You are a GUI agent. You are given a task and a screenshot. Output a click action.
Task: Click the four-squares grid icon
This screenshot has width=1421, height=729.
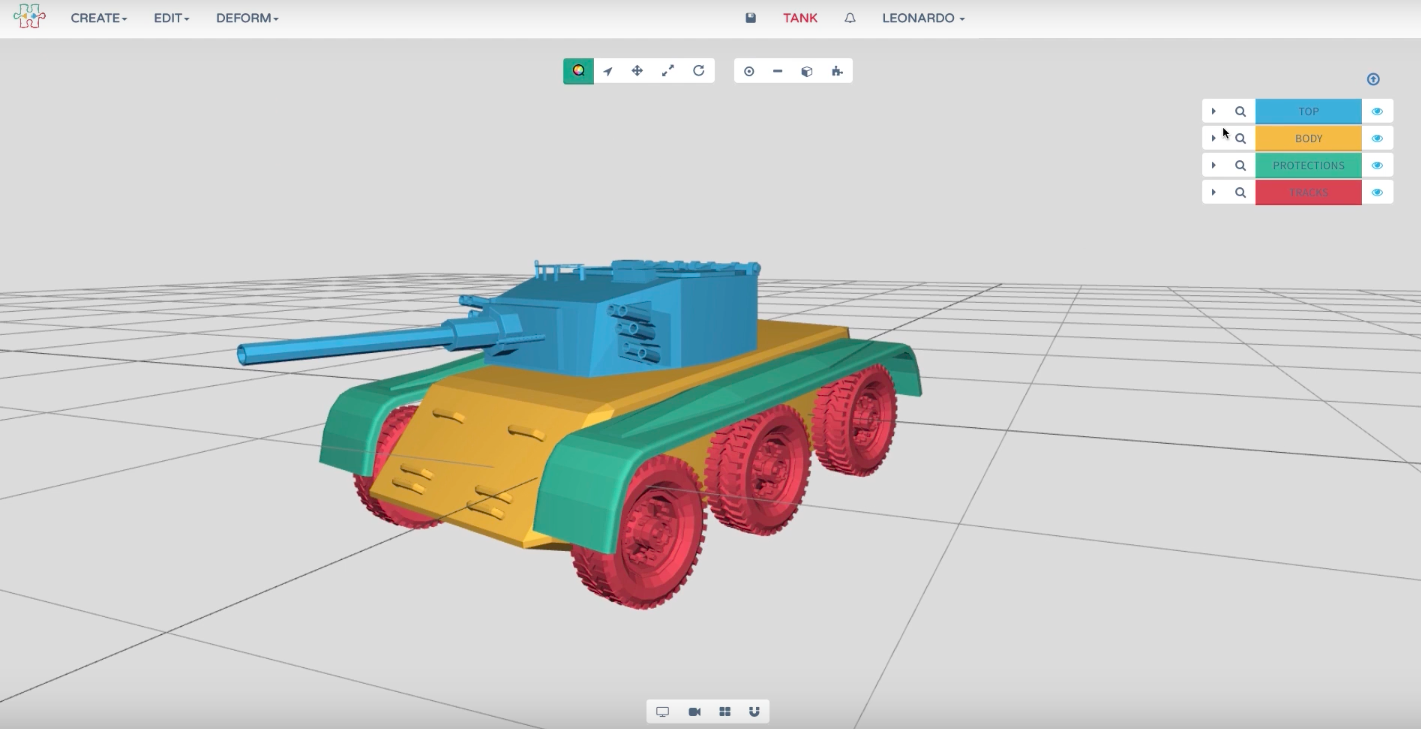(x=725, y=712)
